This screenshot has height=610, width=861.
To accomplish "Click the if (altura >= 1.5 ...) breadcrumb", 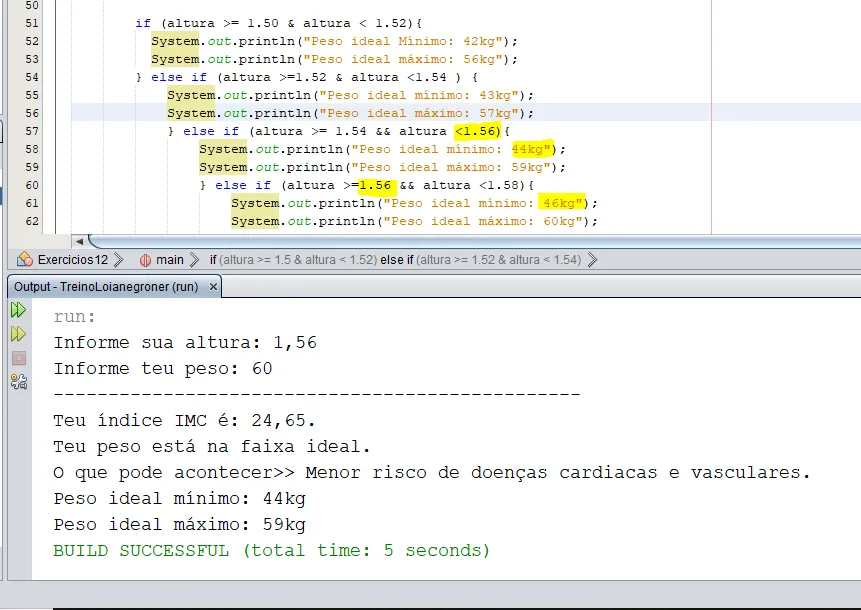I will pos(395,260).
